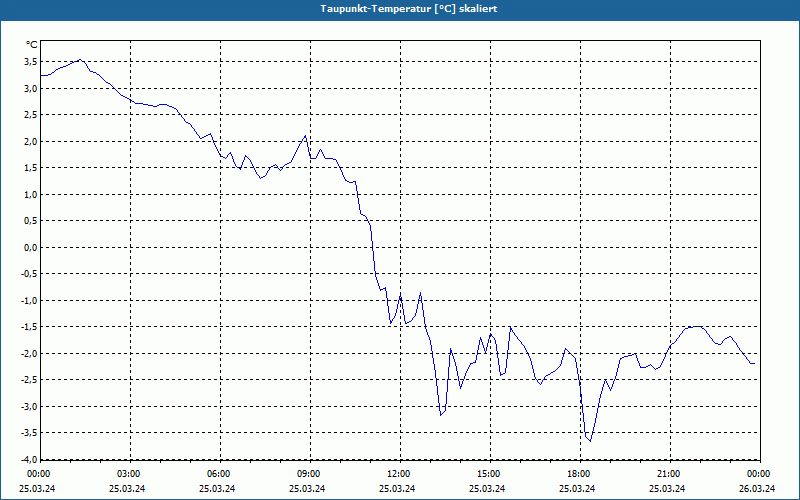Image resolution: width=800 pixels, height=500 pixels.
Task: Click the -1,0 y-axis label
Action: coord(29,301)
